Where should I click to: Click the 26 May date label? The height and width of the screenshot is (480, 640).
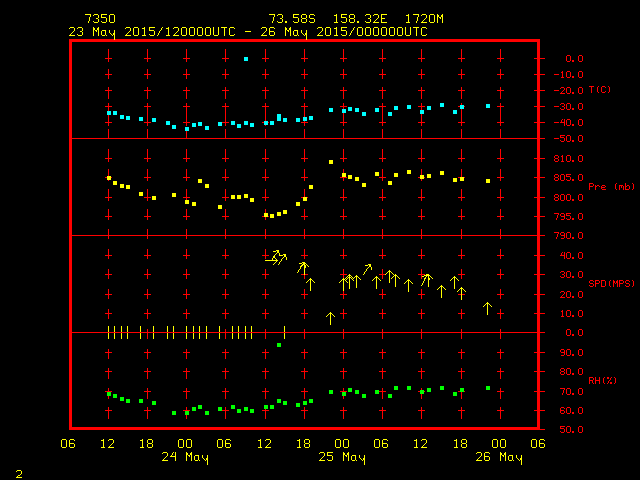click(x=498, y=457)
